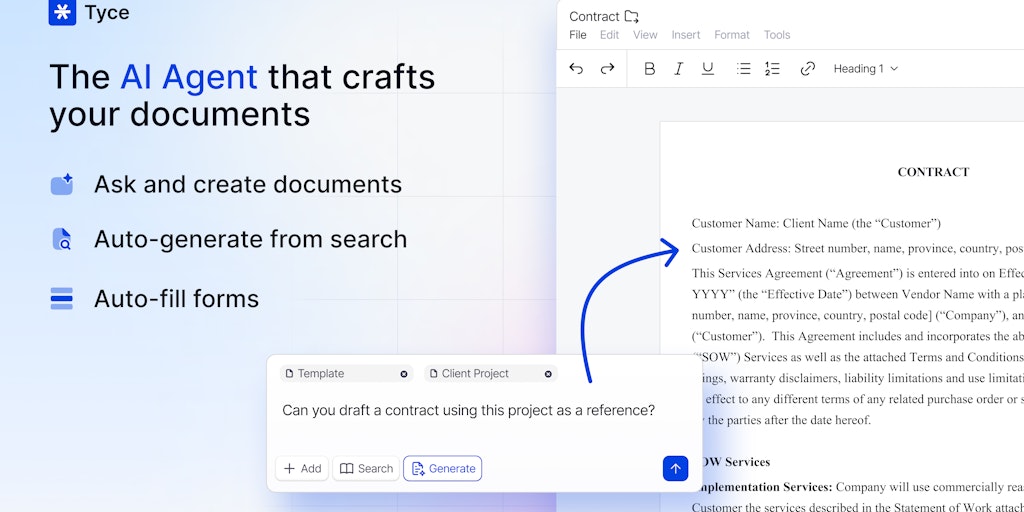Click the 'Ask and create documents' text
1024x512 pixels.
tap(248, 184)
